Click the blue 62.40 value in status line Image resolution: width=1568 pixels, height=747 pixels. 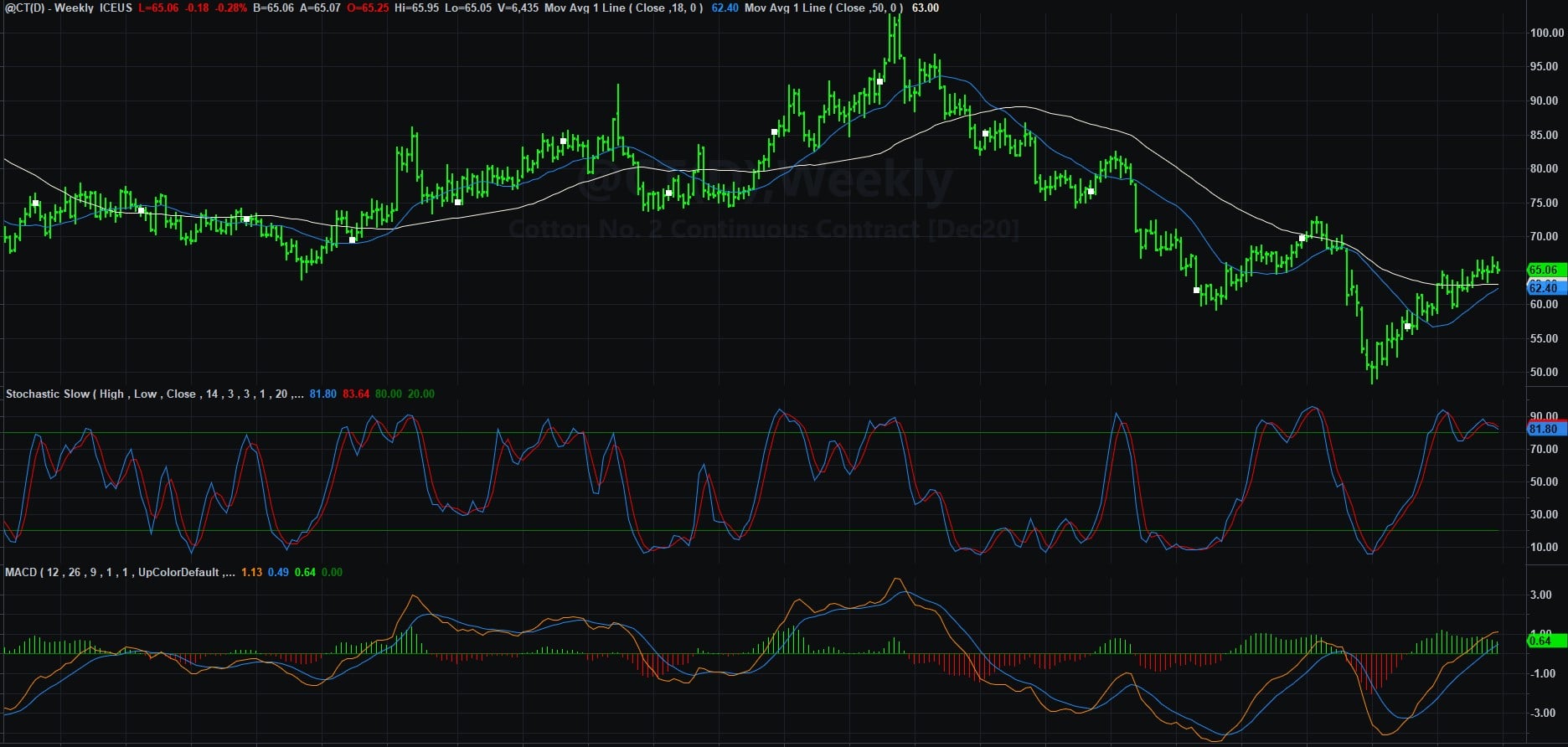pyautogui.click(x=725, y=8)
